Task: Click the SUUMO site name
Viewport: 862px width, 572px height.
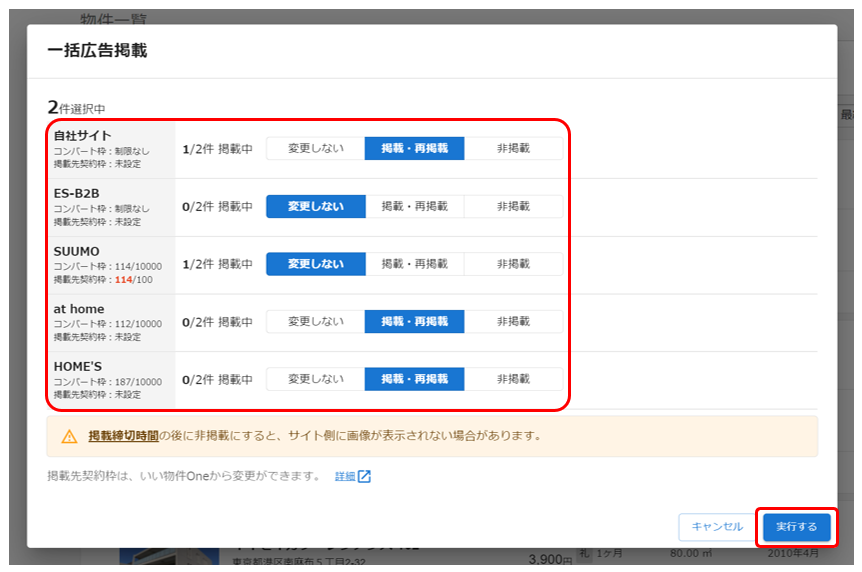Action: click(x=76, y=251)
